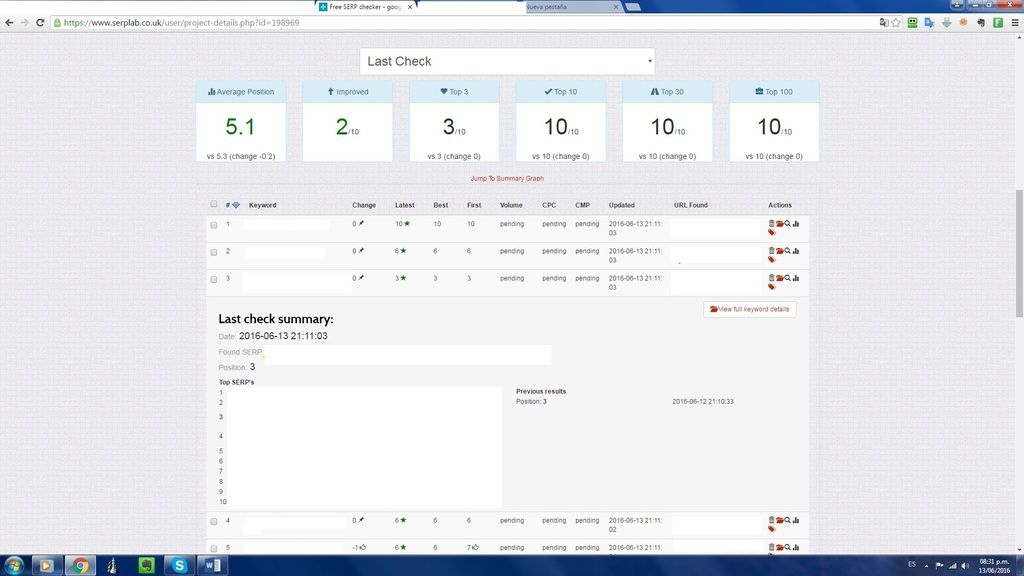Show the bar chart for row 4
The image size is (1024, 576).
(x=795, y=520)
